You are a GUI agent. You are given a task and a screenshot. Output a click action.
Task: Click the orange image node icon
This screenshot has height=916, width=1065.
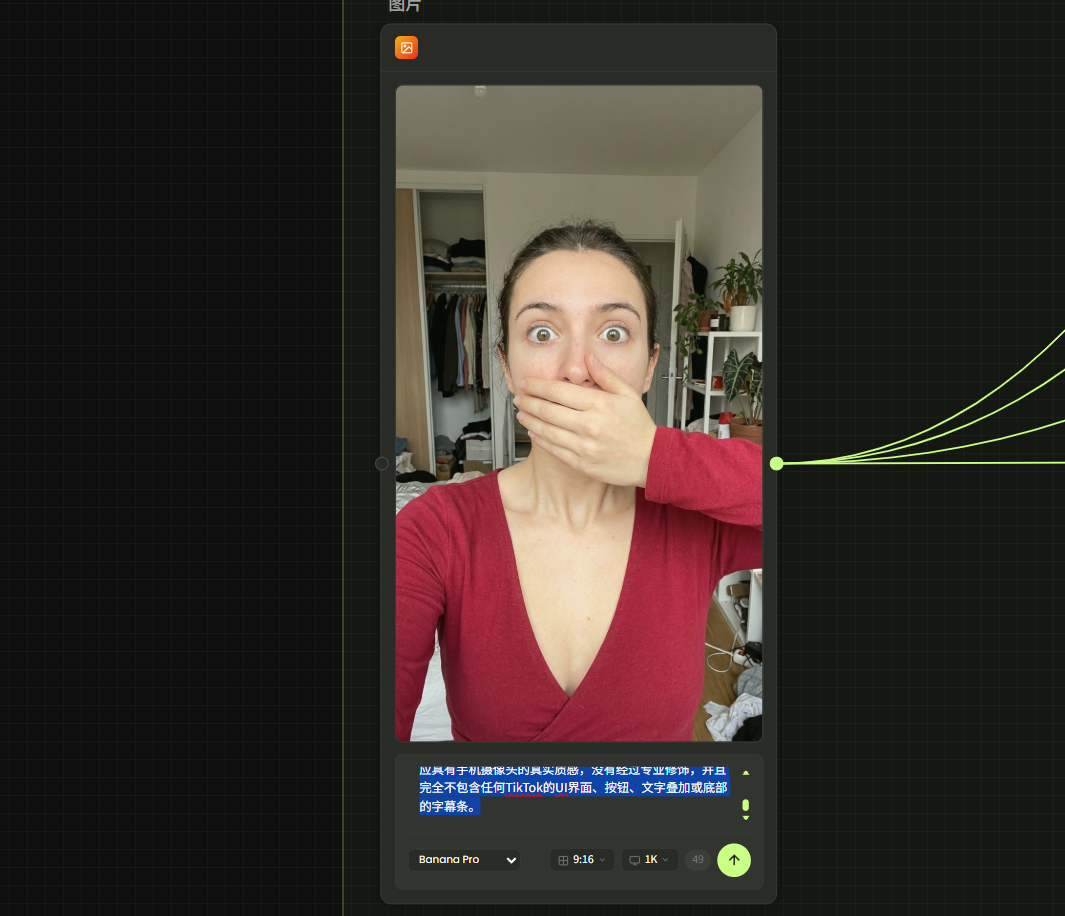pos(406,47)
